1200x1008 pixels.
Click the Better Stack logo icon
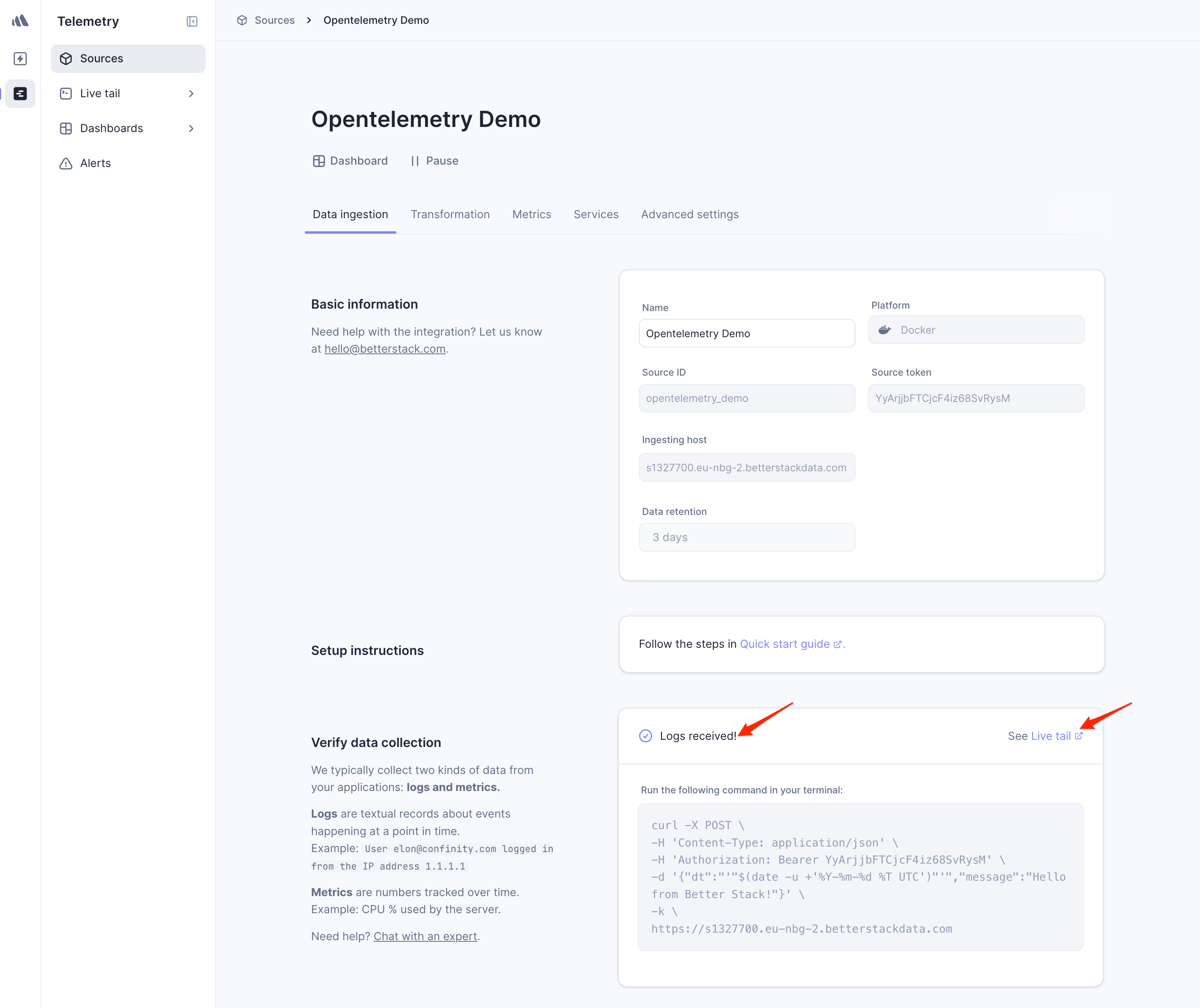coord(20,21)
